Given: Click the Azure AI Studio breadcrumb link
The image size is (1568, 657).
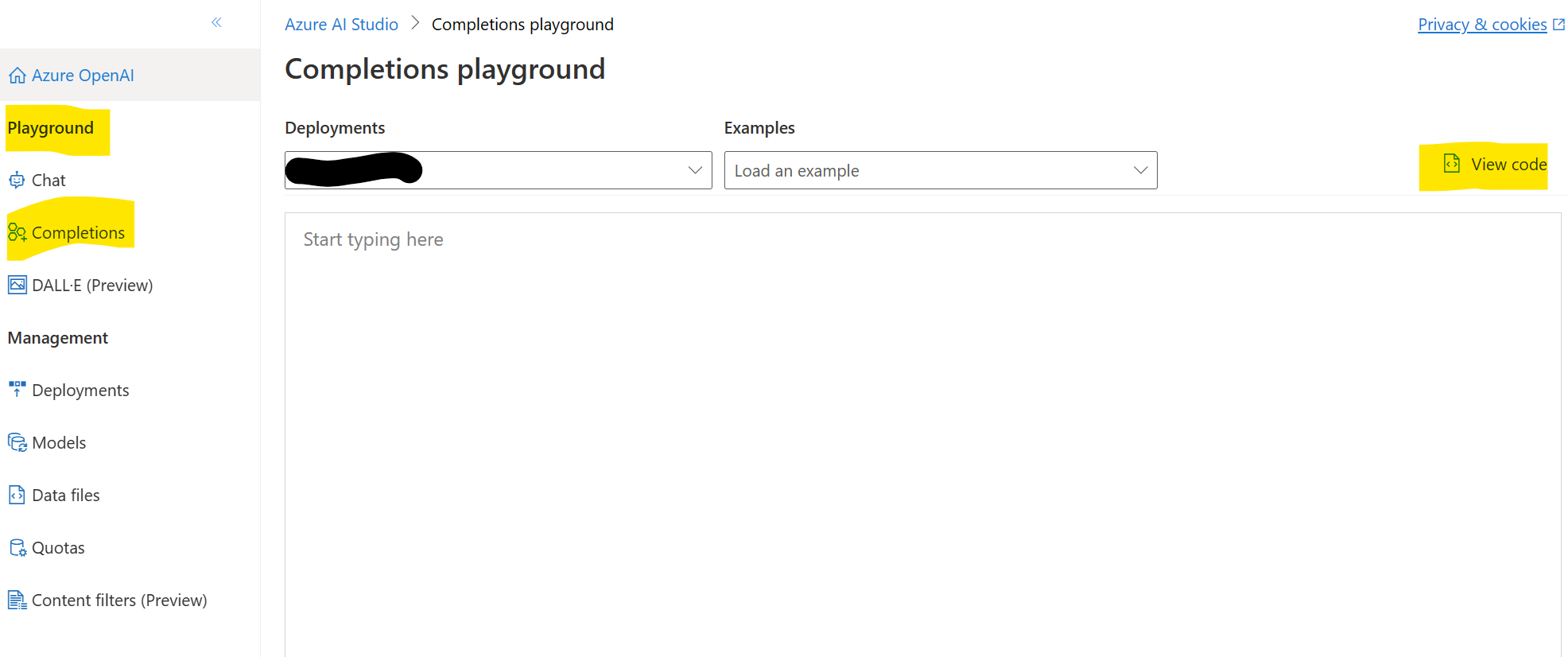Looking at the screenshot, I should (341, 25).
